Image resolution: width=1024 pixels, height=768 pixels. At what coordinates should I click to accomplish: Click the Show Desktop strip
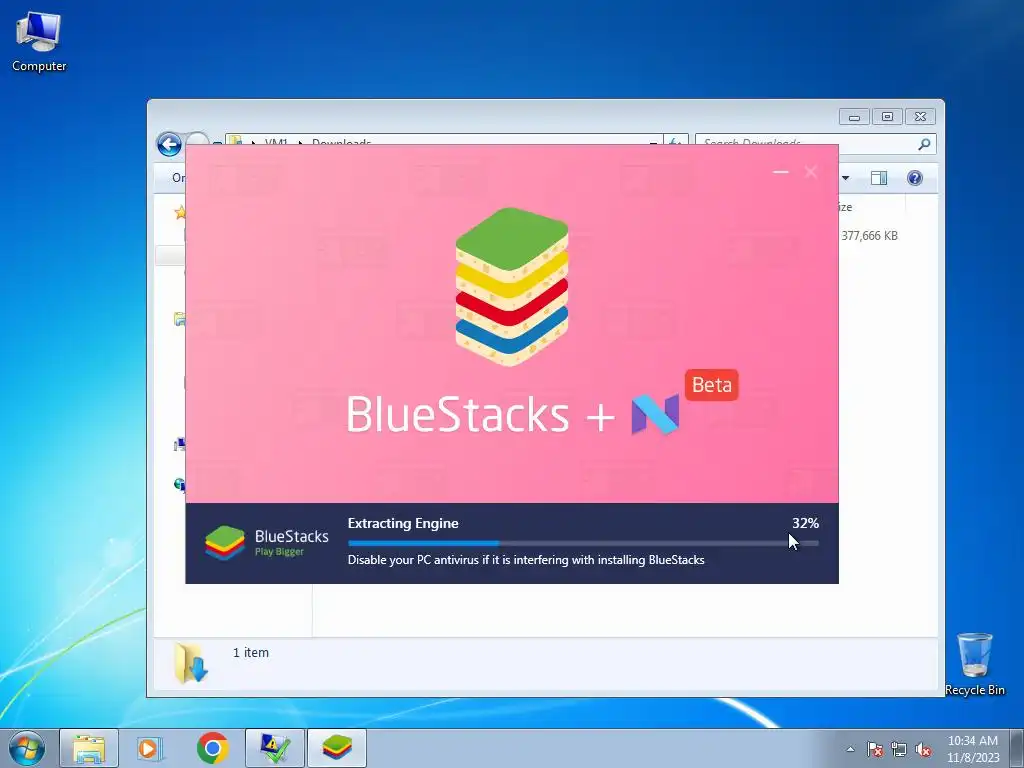point(1017,748)
